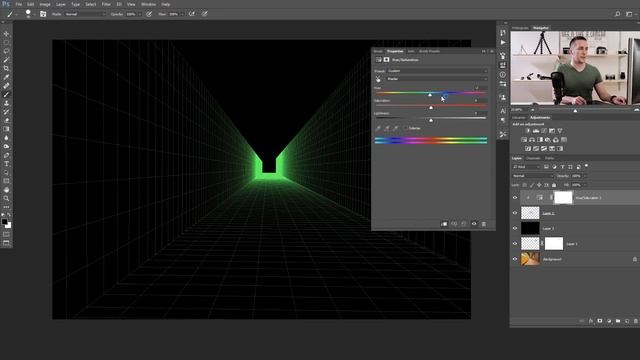Hide the layer with mask above Background
640x360 pixels.
pyautogui.click(x=515, y=244)
